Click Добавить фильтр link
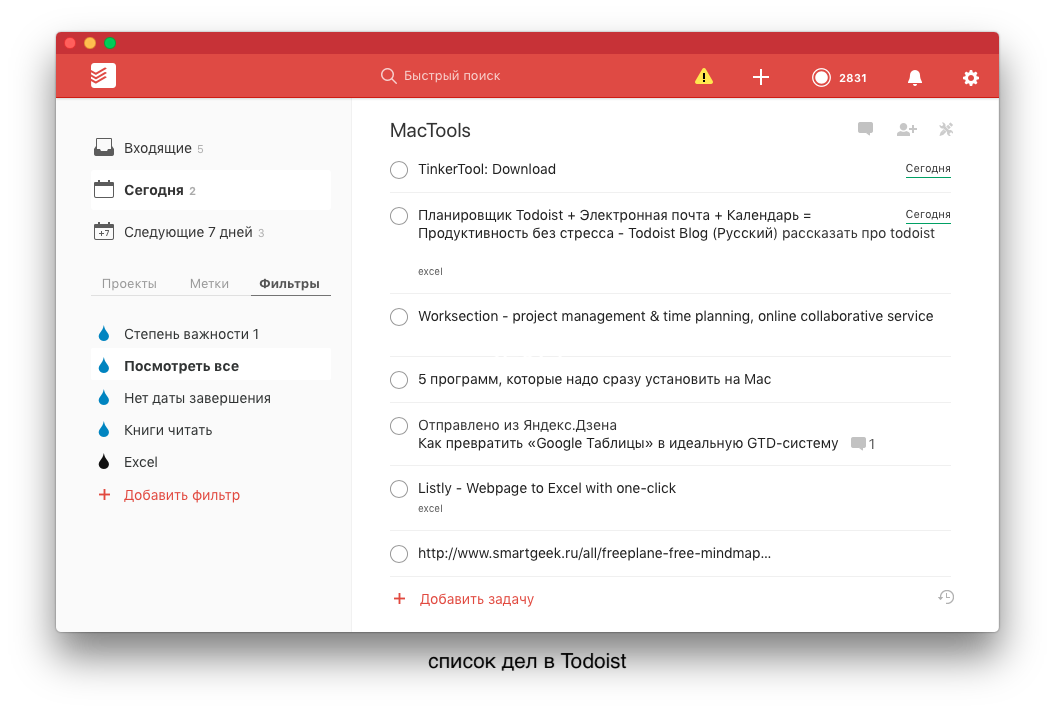 (x=182, y=495)
